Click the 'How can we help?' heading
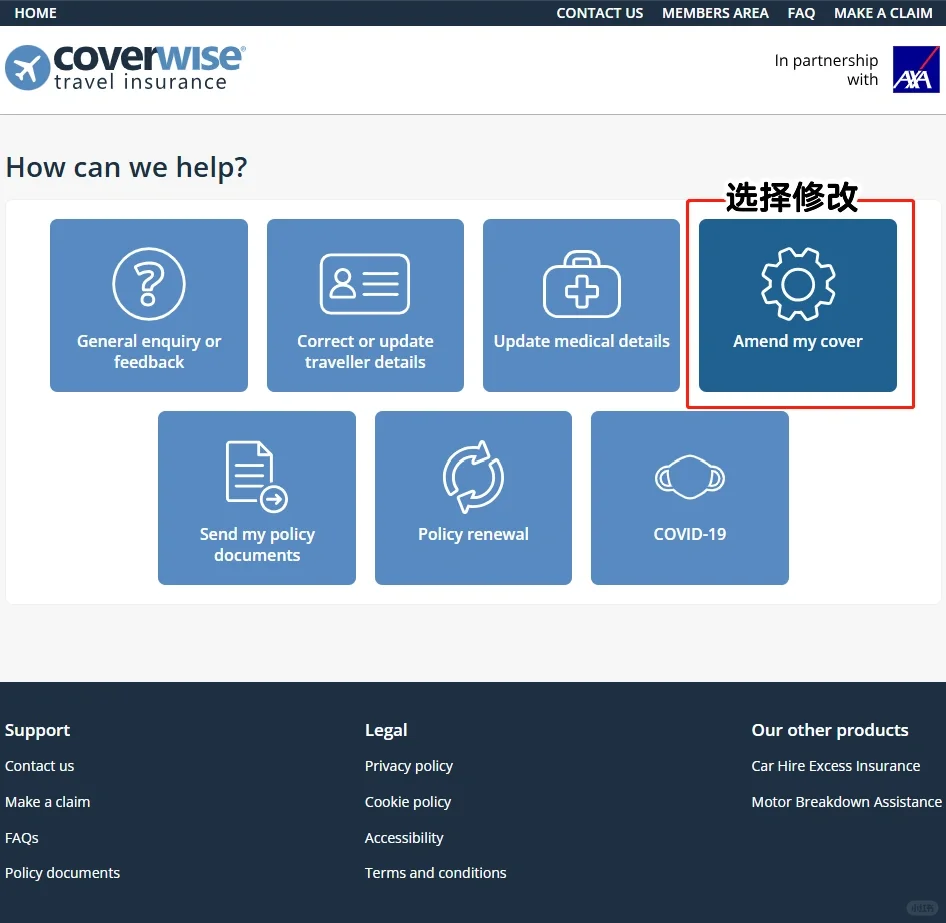 pos(126,168)
